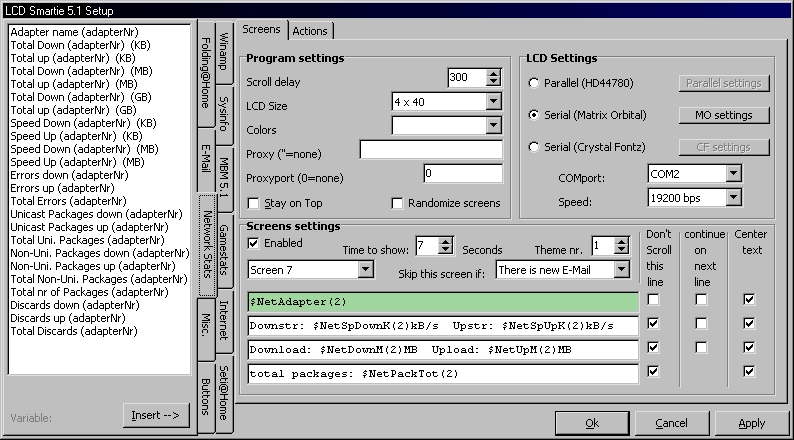Select the Network Stats vertical tab
The height and width of the screenshot is (440, 794).
tap(207, 245)
